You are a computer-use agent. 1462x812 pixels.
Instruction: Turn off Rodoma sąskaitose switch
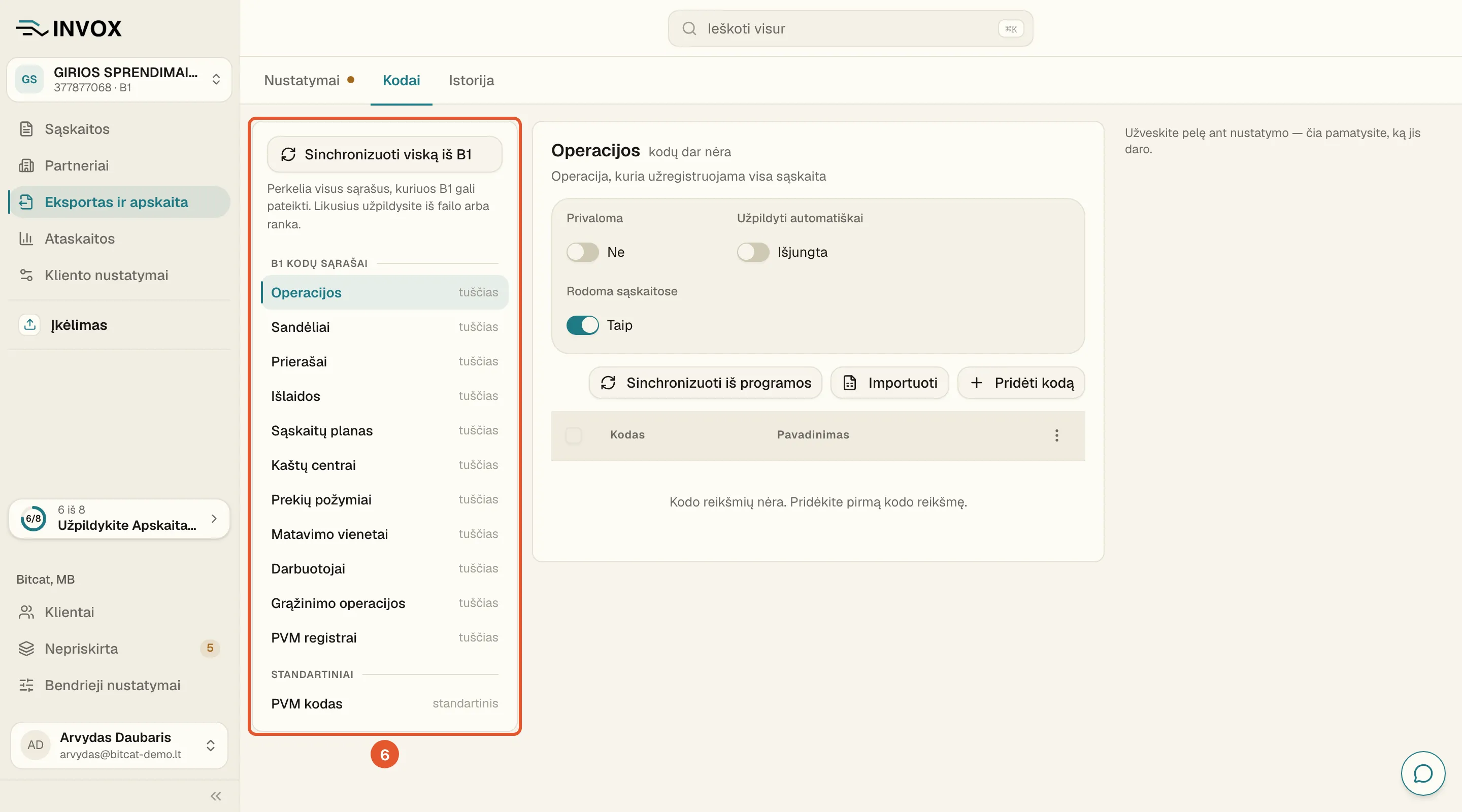coord(582,325)
